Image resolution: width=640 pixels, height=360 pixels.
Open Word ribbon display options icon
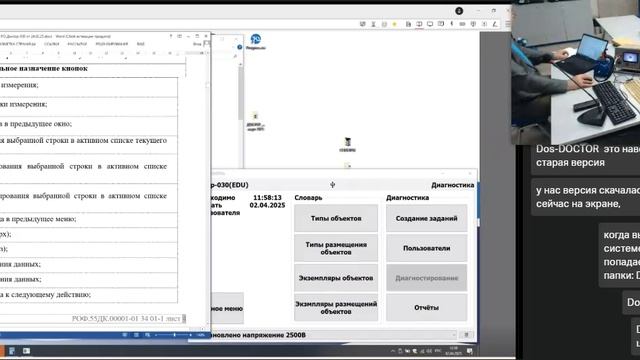click(180, 36)
